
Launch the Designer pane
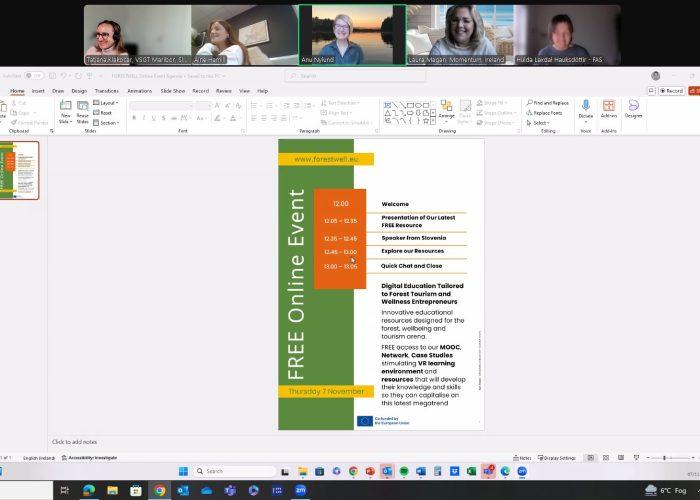pyautogui.click(x=634, y=108)
